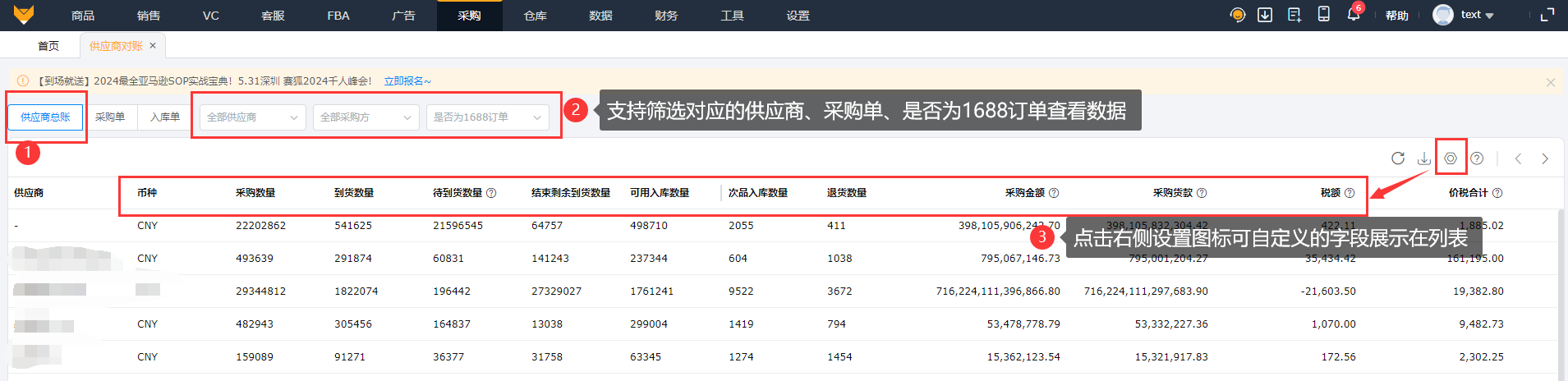Screen dimensions: 1568x381
Task: Click purchase quantity cell 22202862
Action: [x=260, y=226]
